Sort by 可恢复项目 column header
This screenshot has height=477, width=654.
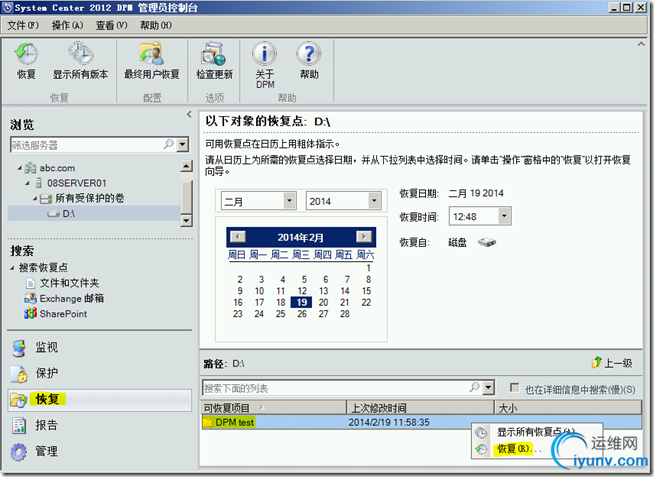tap(274, 407)
